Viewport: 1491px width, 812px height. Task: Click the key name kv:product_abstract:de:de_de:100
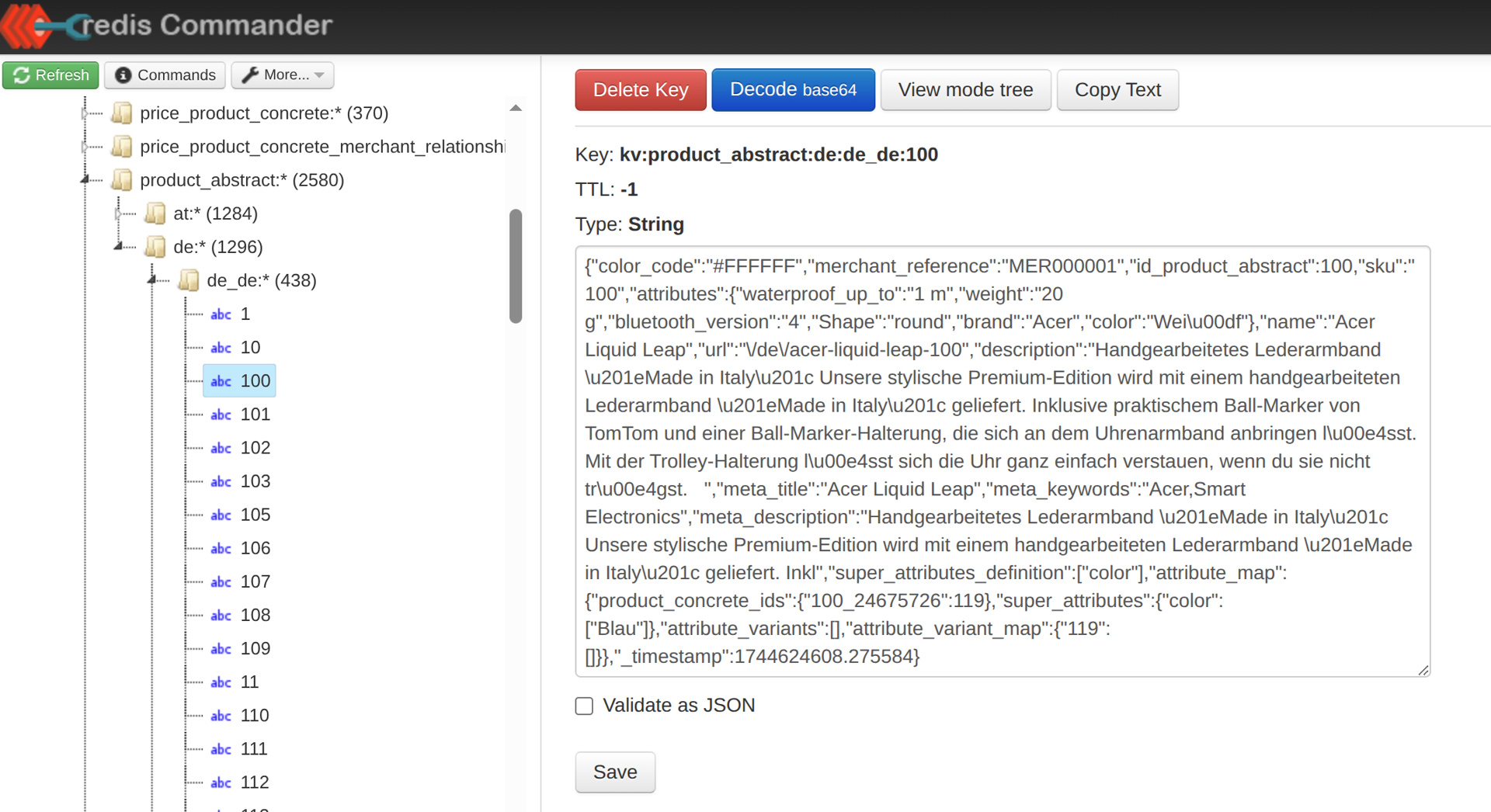point(779,154)
